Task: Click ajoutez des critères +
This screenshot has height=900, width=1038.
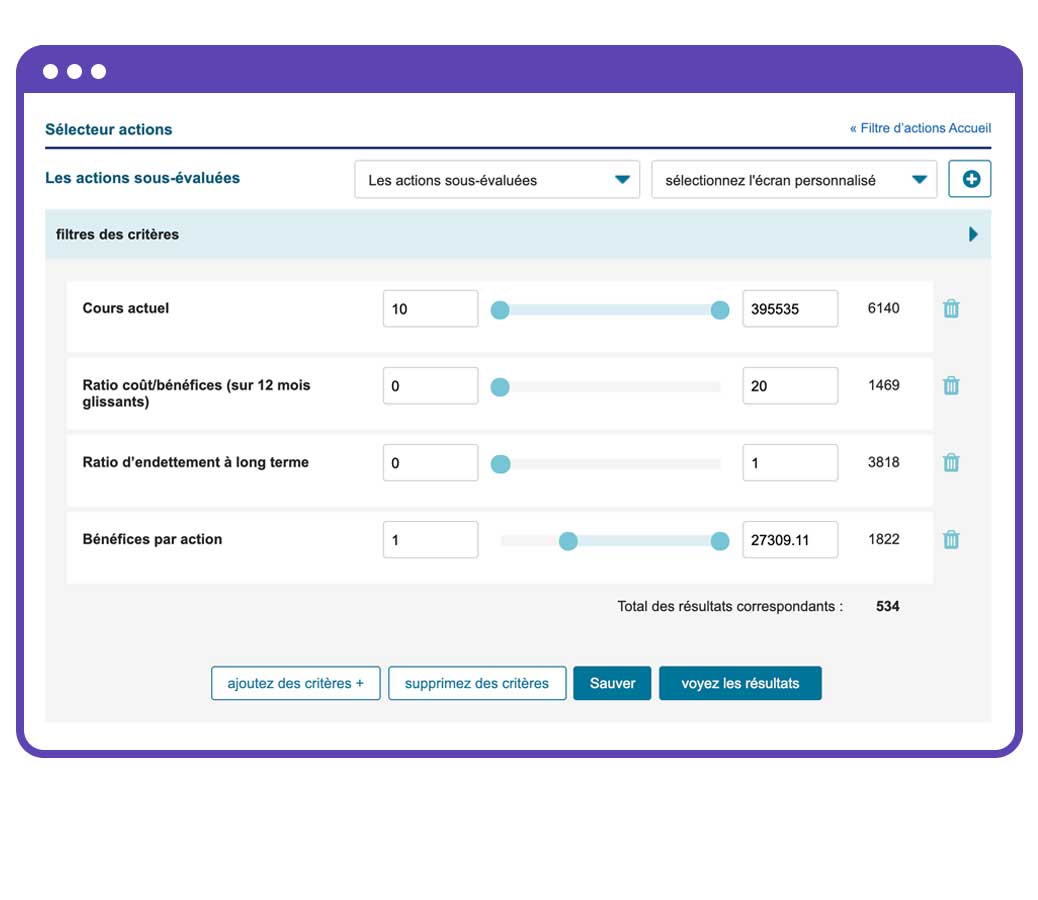Action: 295,683
